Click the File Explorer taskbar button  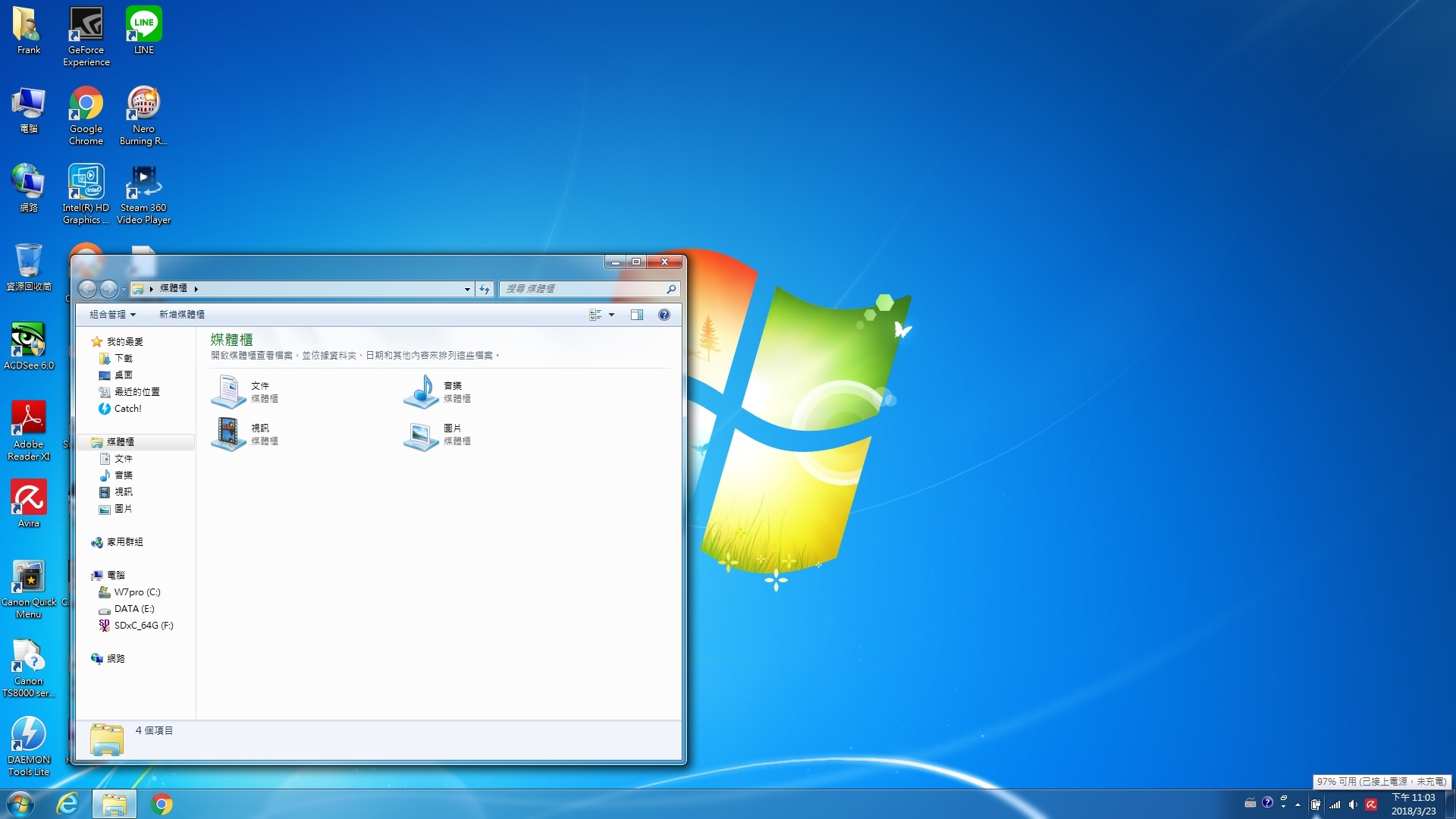tap(115, 804)
